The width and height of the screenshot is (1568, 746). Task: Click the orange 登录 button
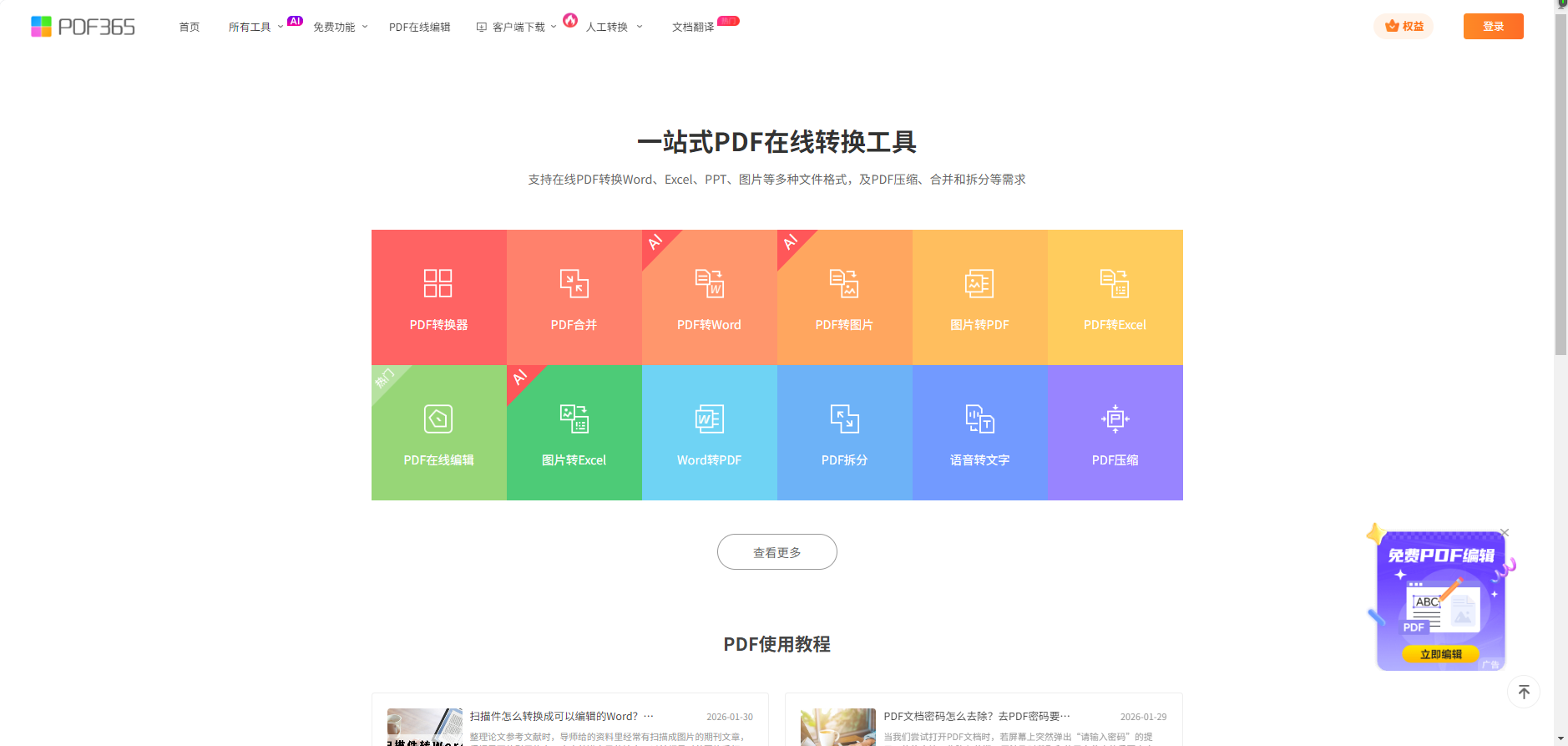pos(1493,26)
